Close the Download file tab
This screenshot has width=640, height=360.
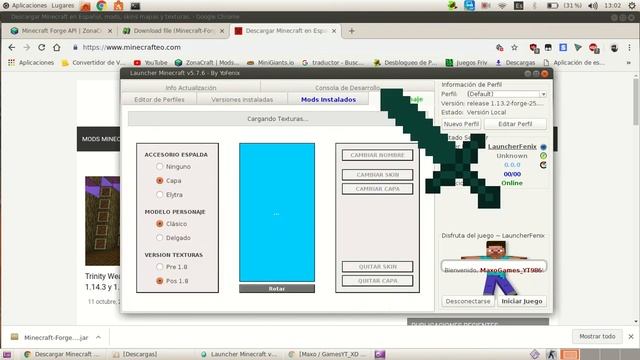222,31
